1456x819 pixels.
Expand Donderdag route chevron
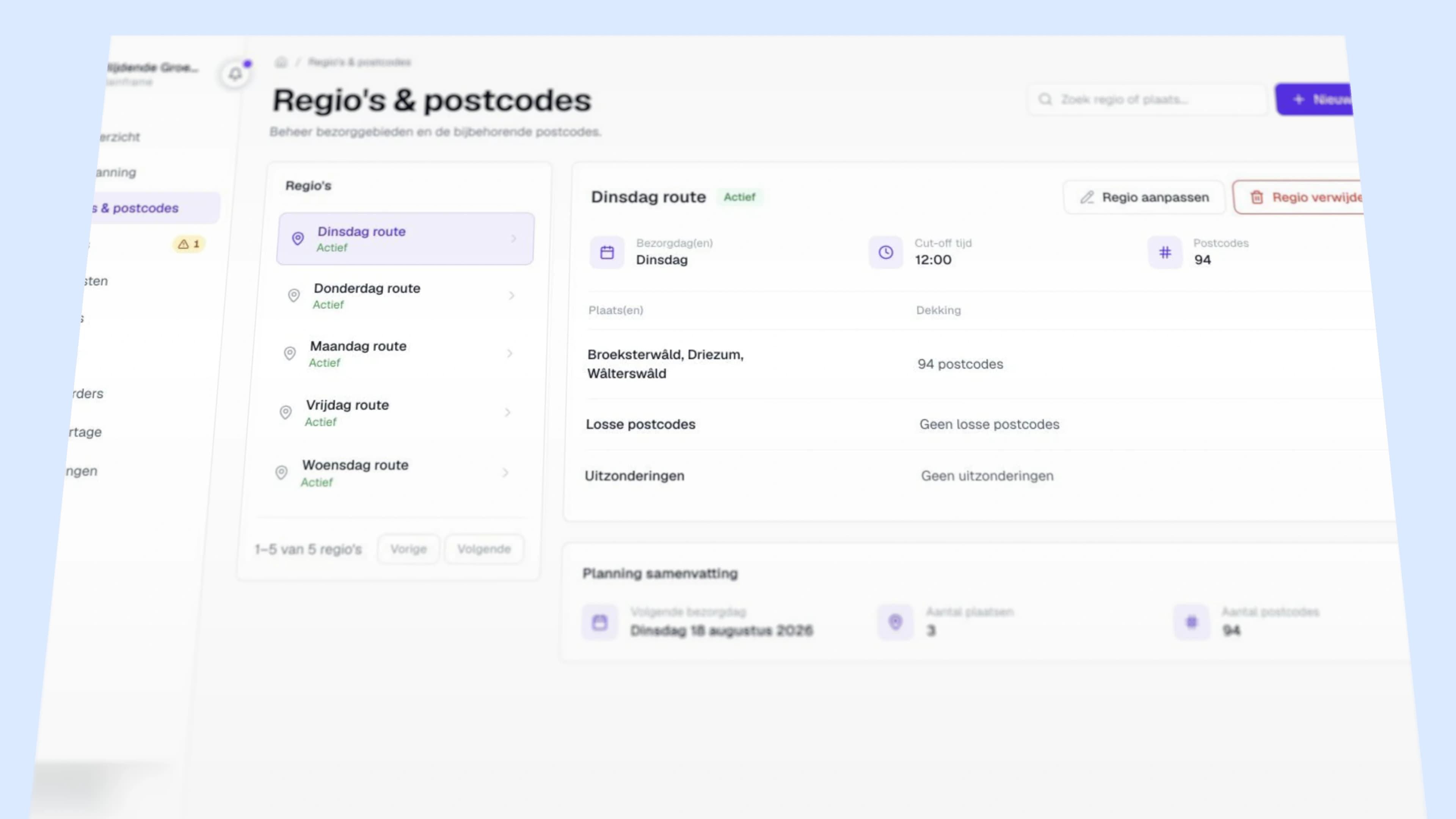point(511,296)
